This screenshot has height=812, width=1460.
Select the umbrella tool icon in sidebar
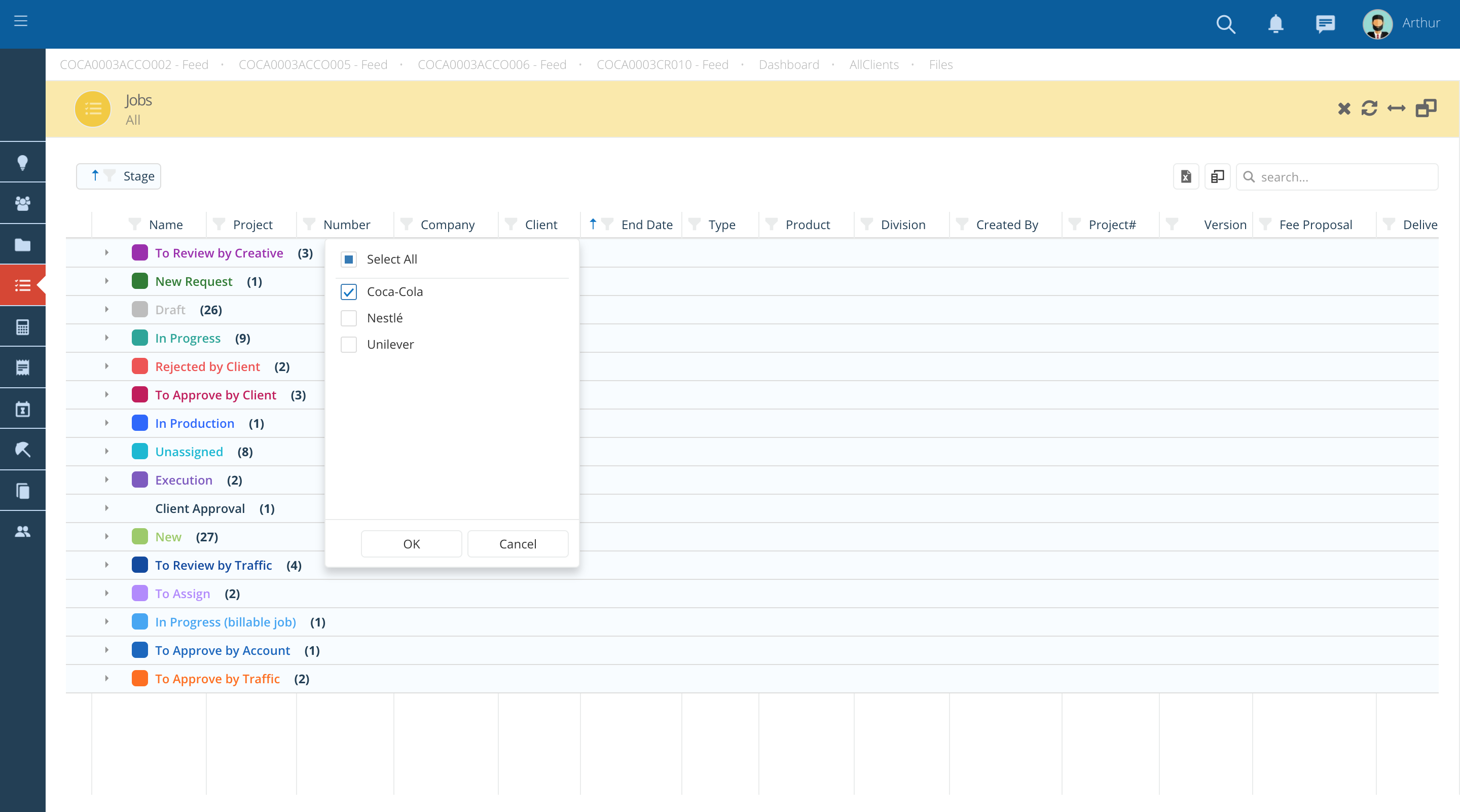23,449
